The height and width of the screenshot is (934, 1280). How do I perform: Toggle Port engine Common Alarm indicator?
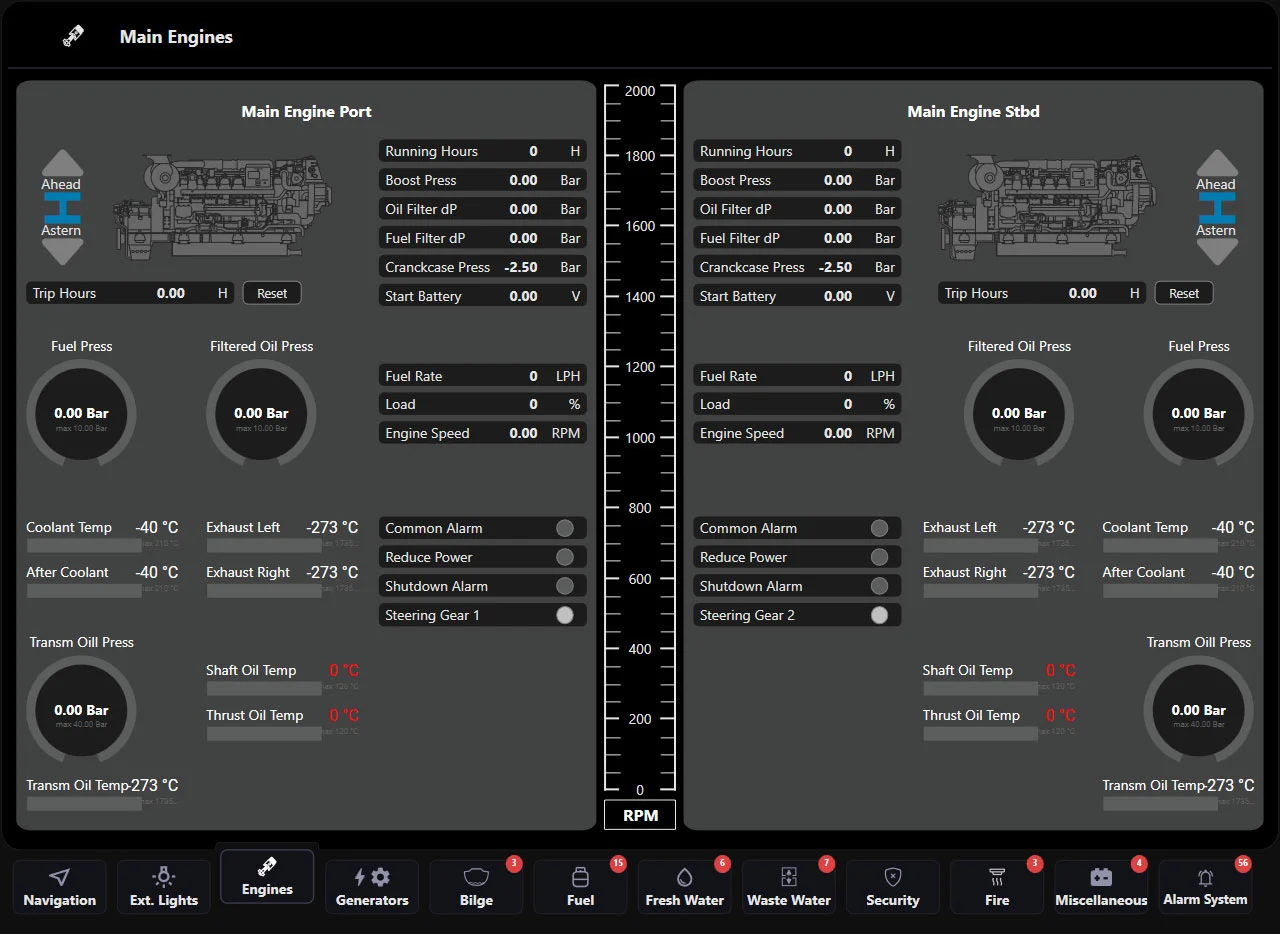tap(565, 528)
